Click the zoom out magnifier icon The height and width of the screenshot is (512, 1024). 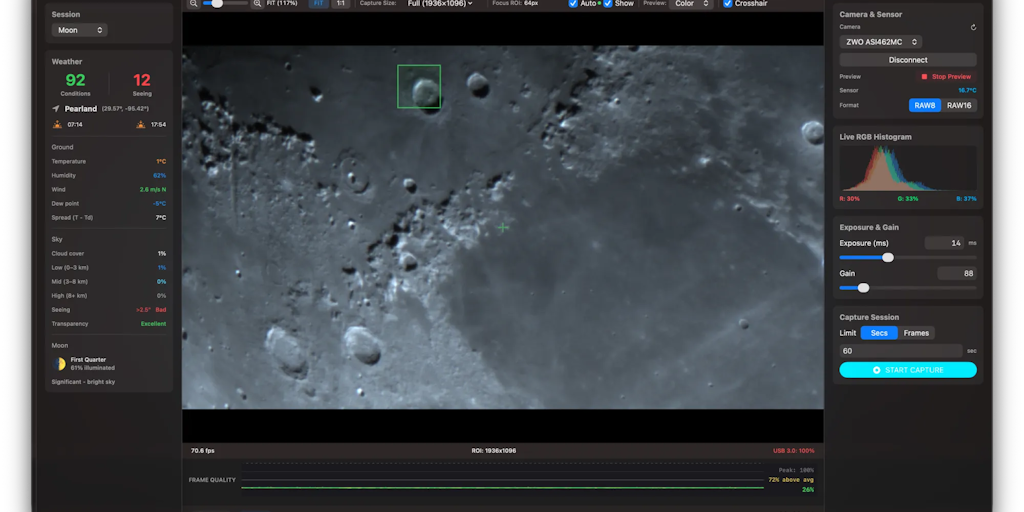coord(193,4)
